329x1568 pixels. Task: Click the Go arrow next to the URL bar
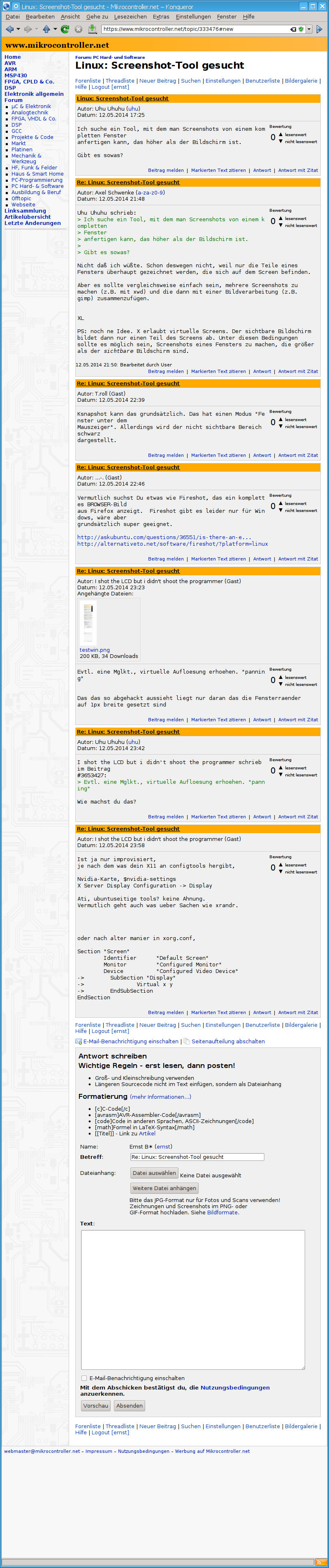(x=319, y=29)
